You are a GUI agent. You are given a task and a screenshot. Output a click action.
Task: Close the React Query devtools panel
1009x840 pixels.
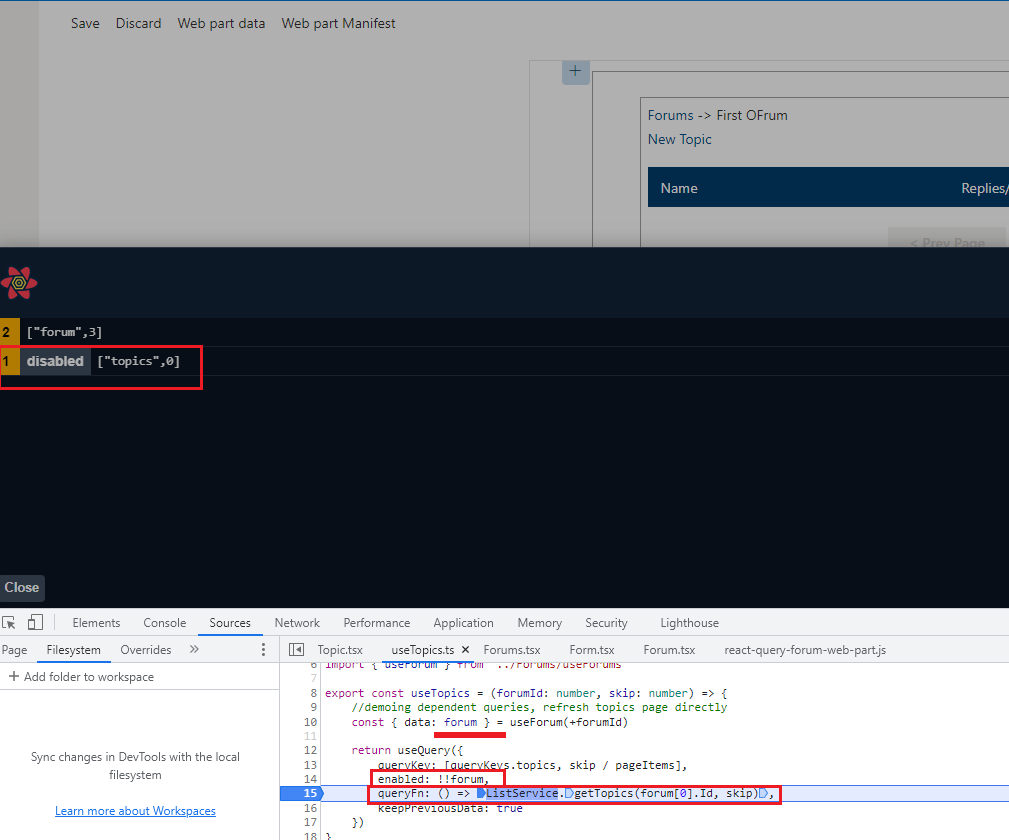[x=22, y=588]
